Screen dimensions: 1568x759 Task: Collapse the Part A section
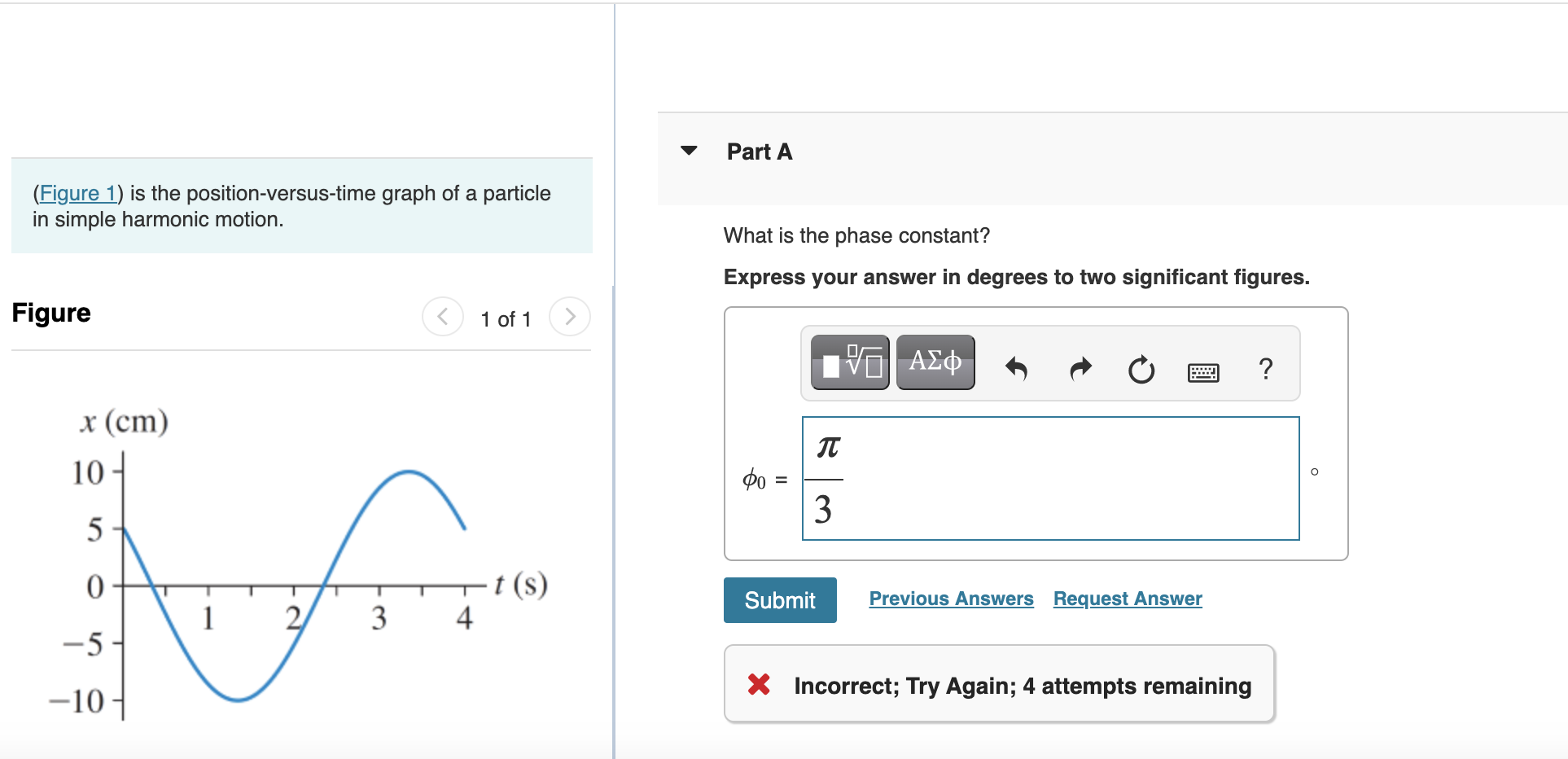coord(689,151)
